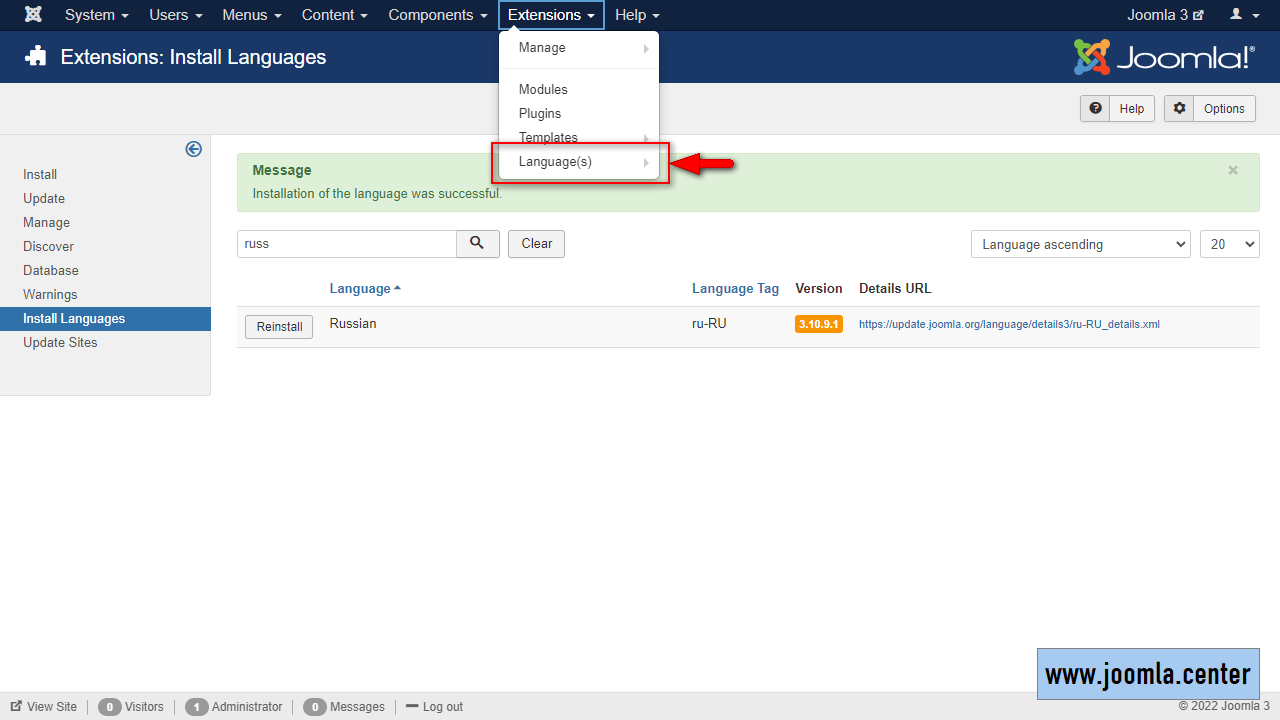This screenshot has width=1280, height=720.
Task: Open the Language ascending sort dropdown
Action: click(x=1080, y=244)
